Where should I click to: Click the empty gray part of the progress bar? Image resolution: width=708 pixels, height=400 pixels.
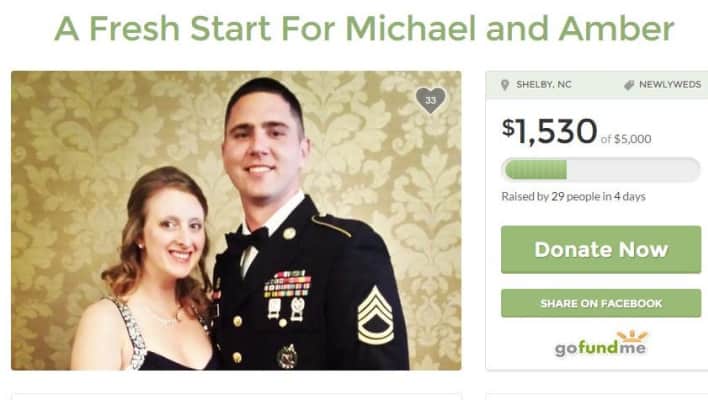[633, 170]
